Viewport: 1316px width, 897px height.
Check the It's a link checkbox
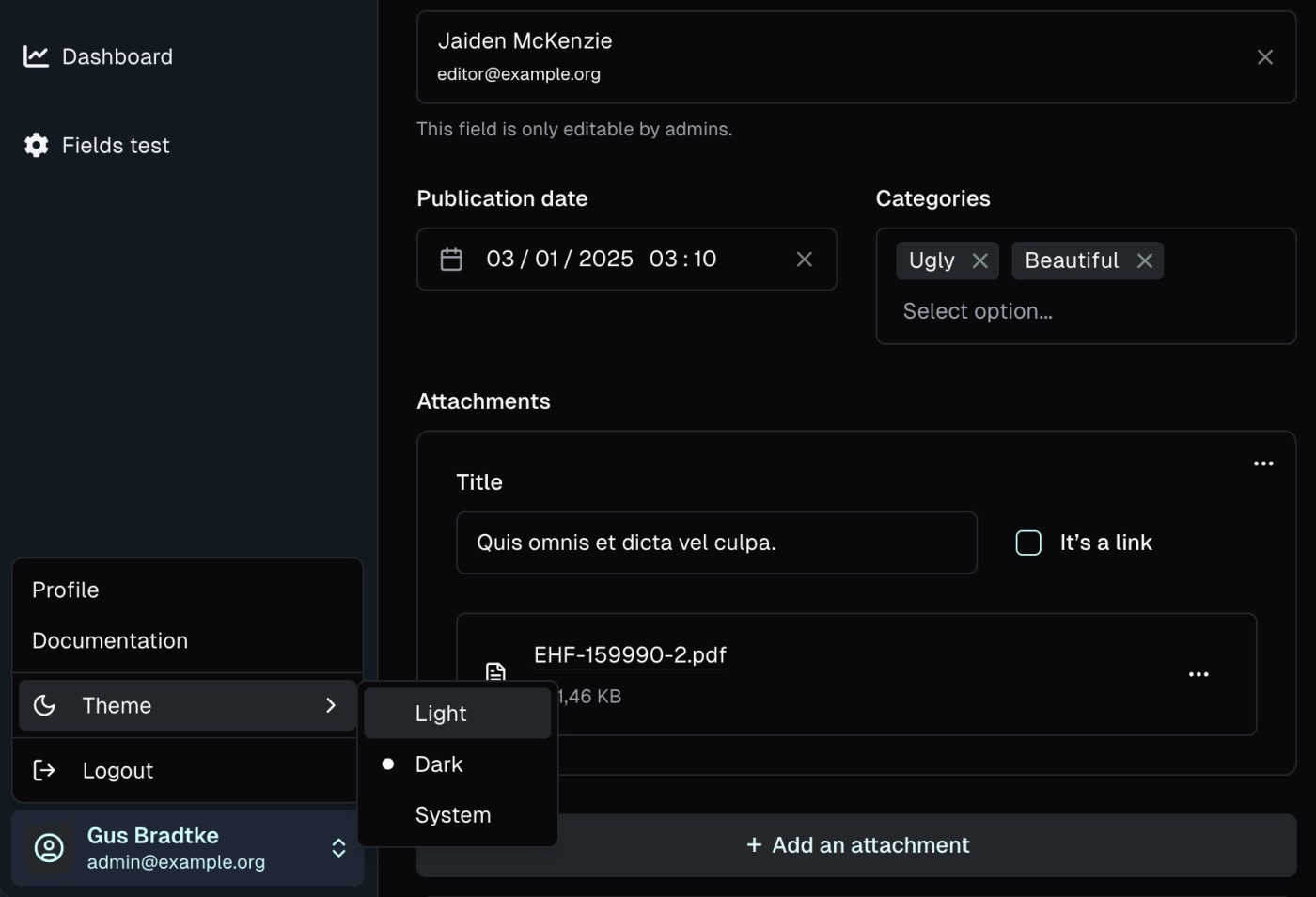[x=1028, y=543]
